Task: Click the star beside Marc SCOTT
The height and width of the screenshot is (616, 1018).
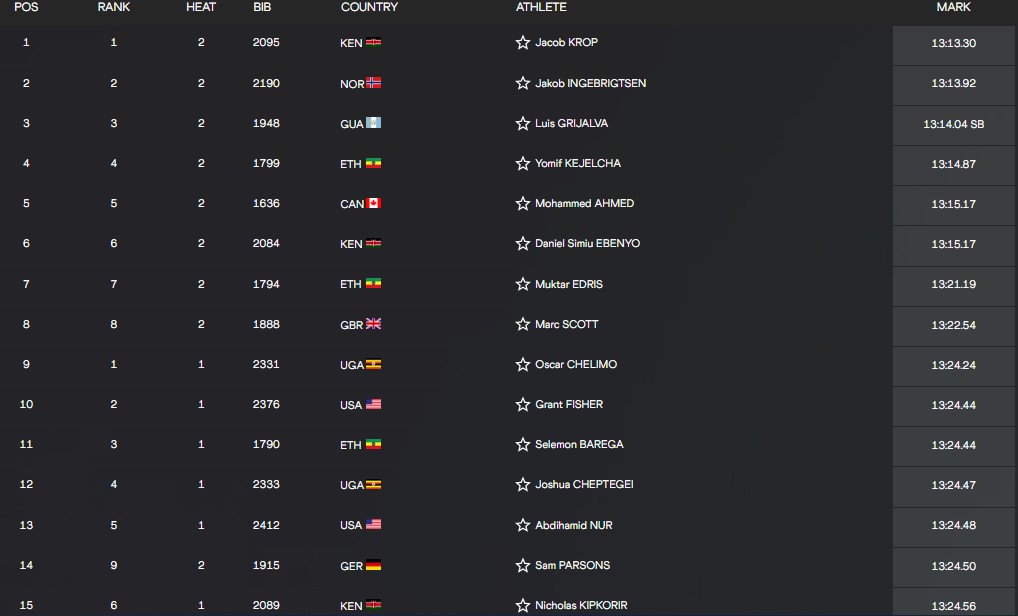Action: (x=523, y=324)
